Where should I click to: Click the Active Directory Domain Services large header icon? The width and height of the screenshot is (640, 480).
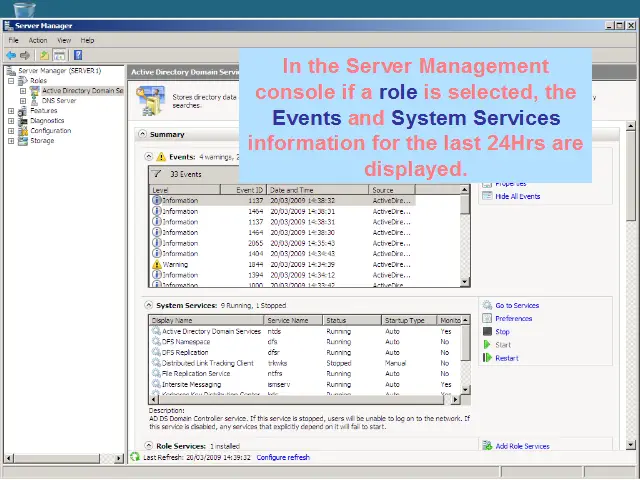click(150, 100)
